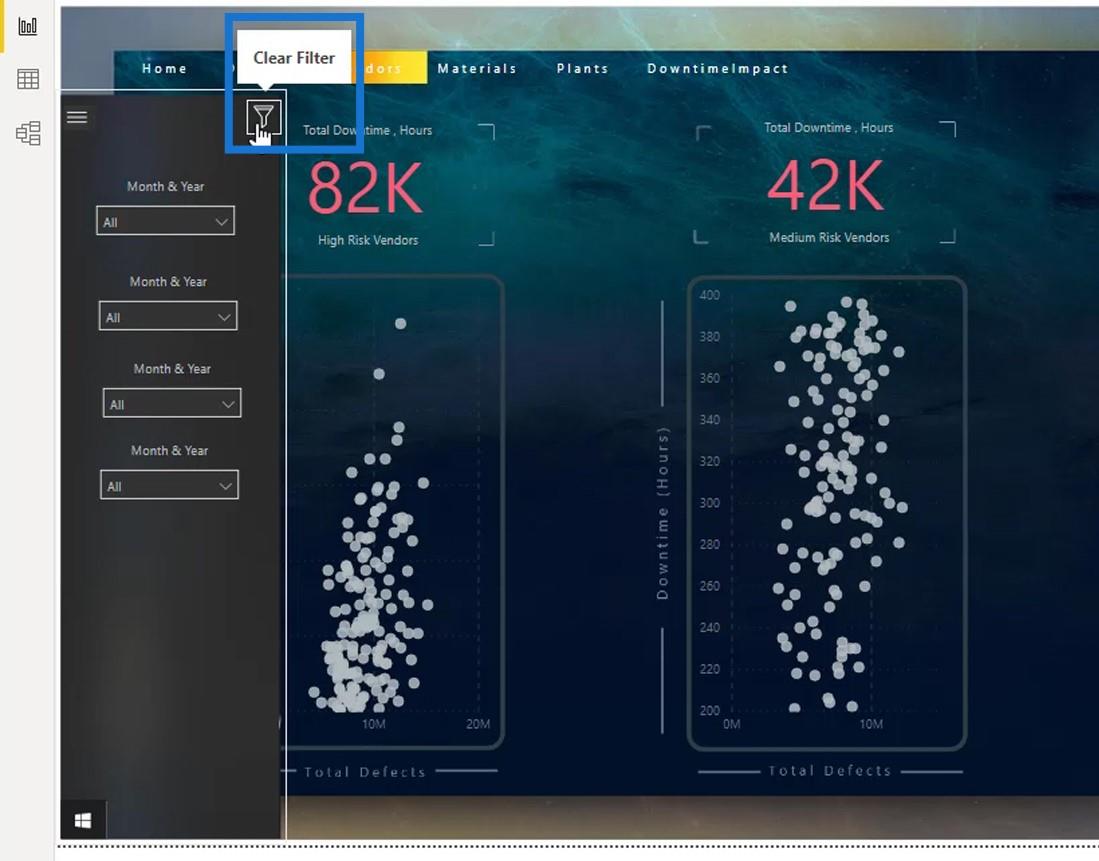Image resolution: width=1099 pixels, height=861 pixels.
Task: Toggle the hamburger menu in slicer panel
Action: [x=77, y=117]
